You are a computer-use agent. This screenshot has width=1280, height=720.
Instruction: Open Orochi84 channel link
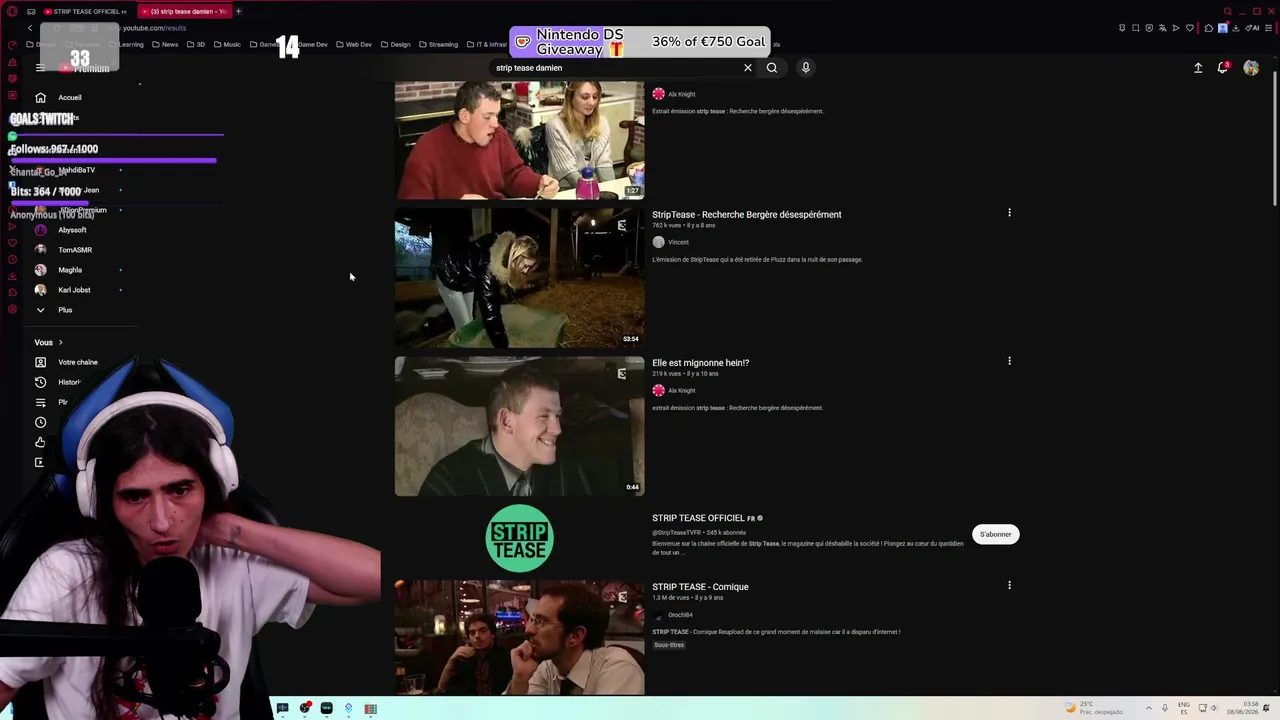point(680,615)
